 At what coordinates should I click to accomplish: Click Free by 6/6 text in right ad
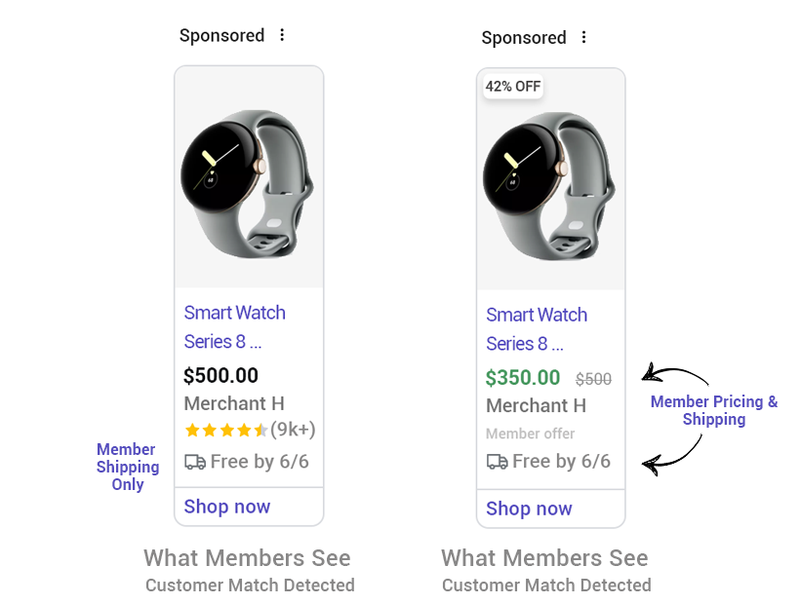(561, 461)
